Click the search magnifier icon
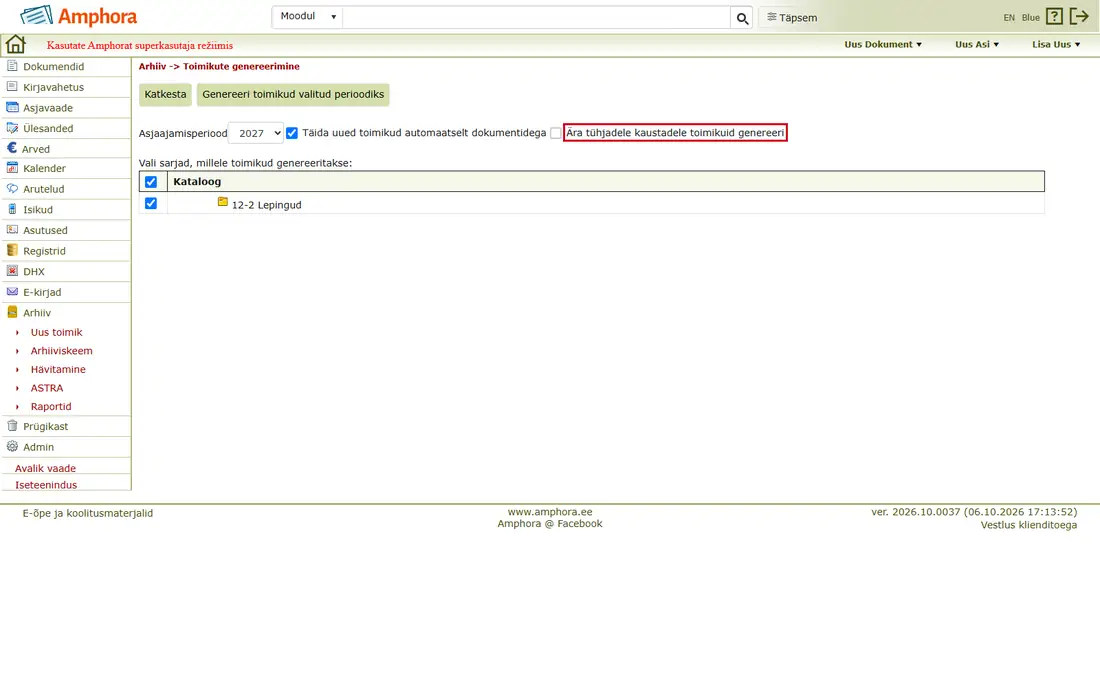Screen dimensions: 1100x688 click(742, 18)
